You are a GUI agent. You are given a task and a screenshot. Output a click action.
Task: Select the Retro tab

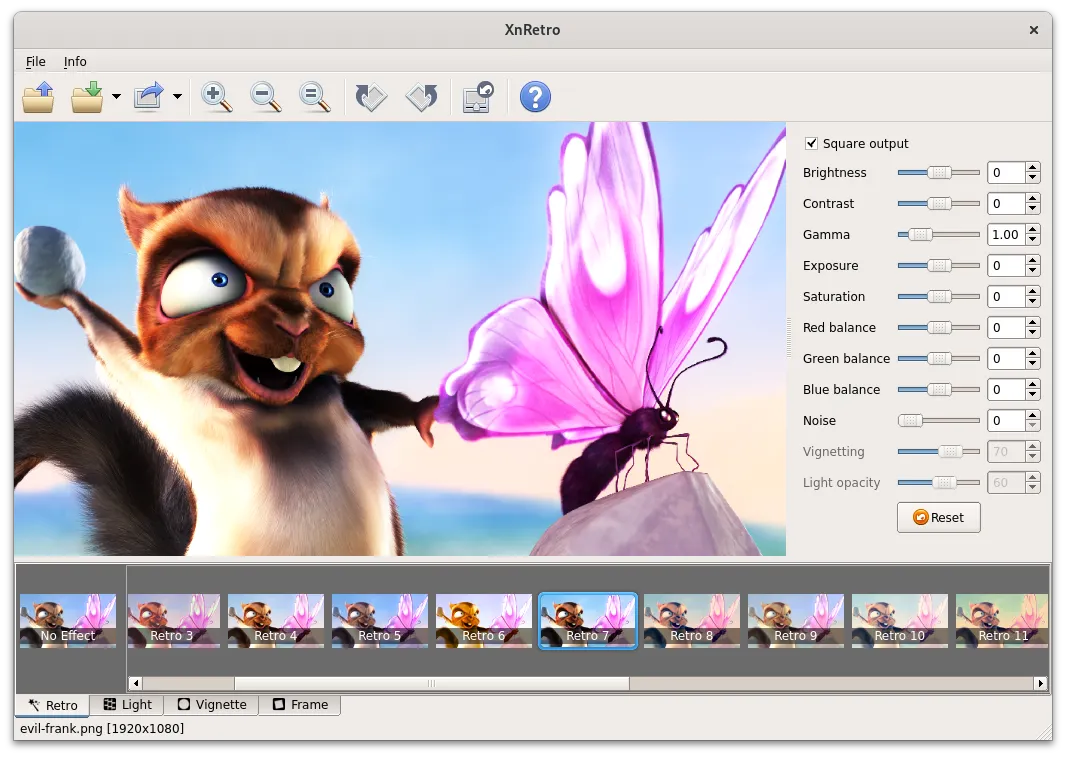coord(52,705)
